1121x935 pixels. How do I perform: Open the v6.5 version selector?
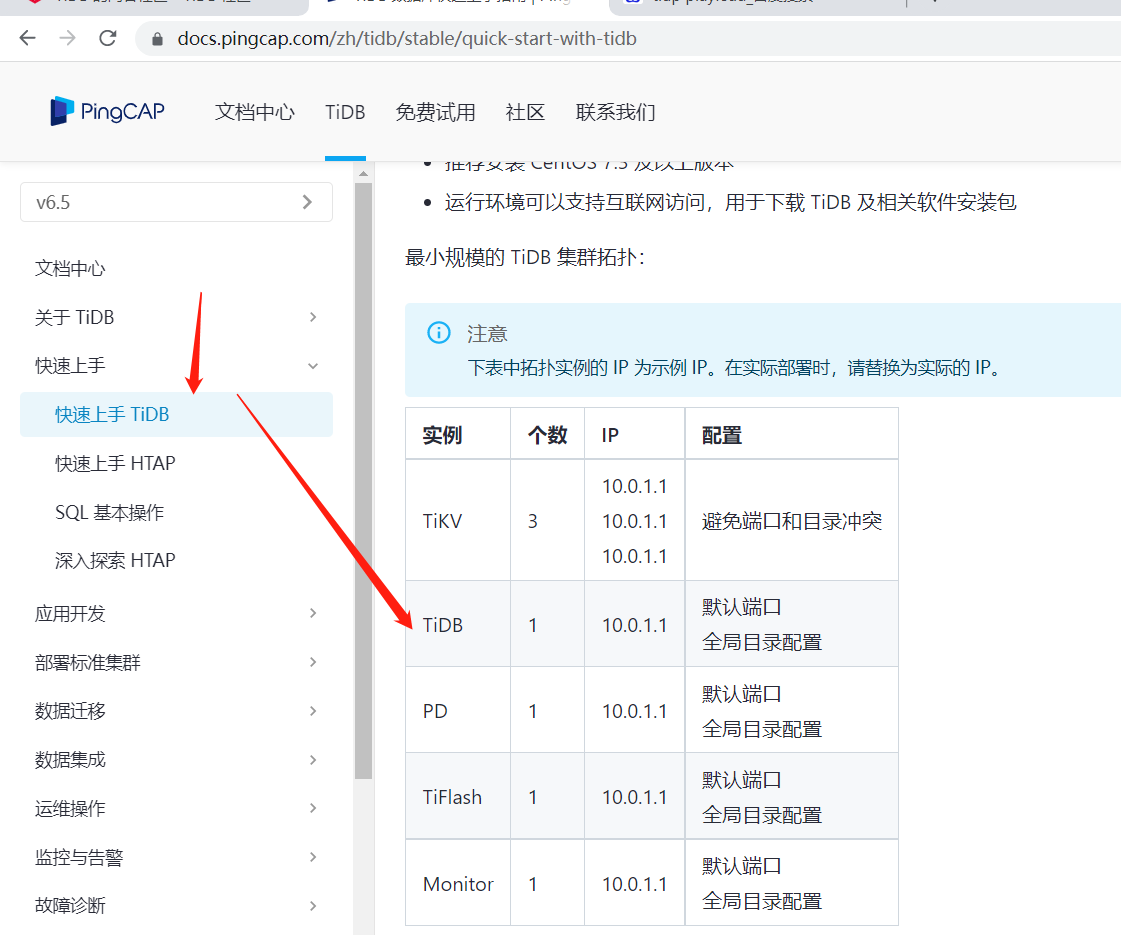tap(176, 202)
